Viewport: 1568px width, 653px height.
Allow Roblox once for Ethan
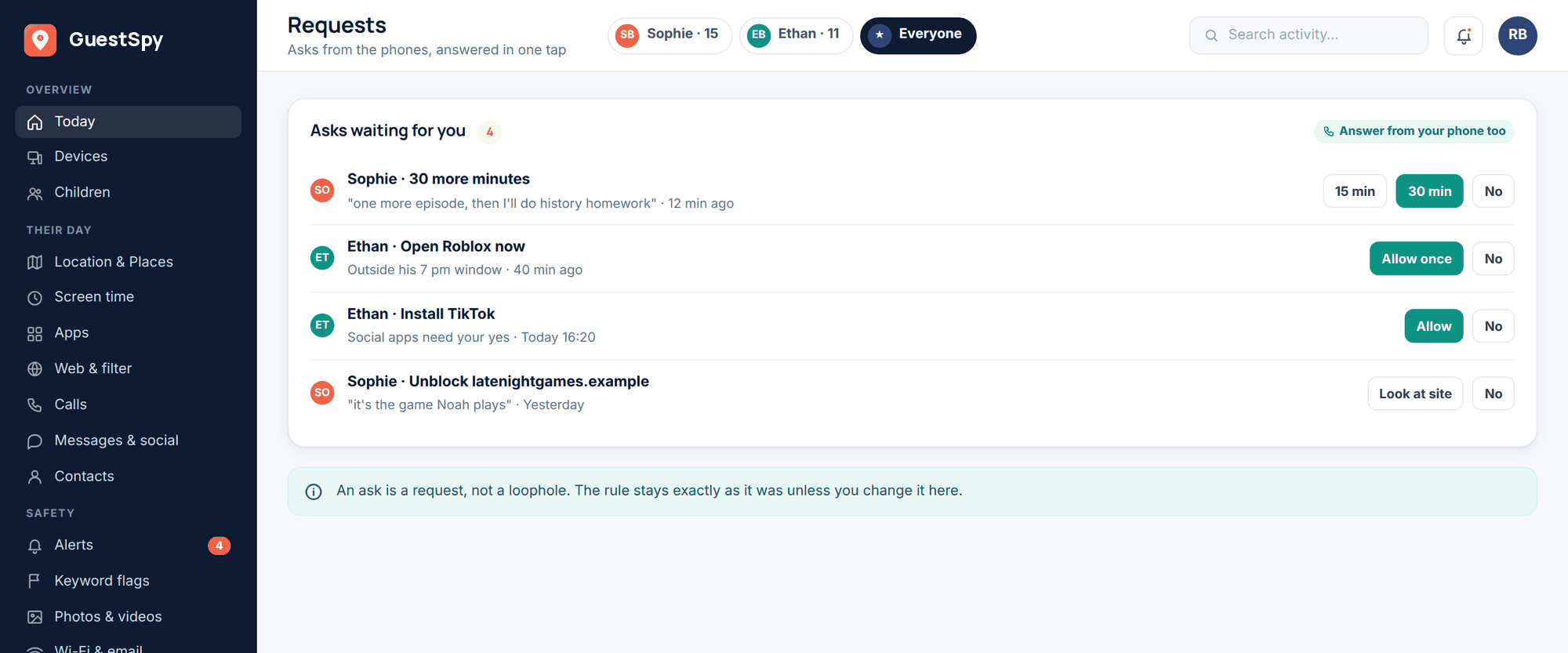point(1416,259)
